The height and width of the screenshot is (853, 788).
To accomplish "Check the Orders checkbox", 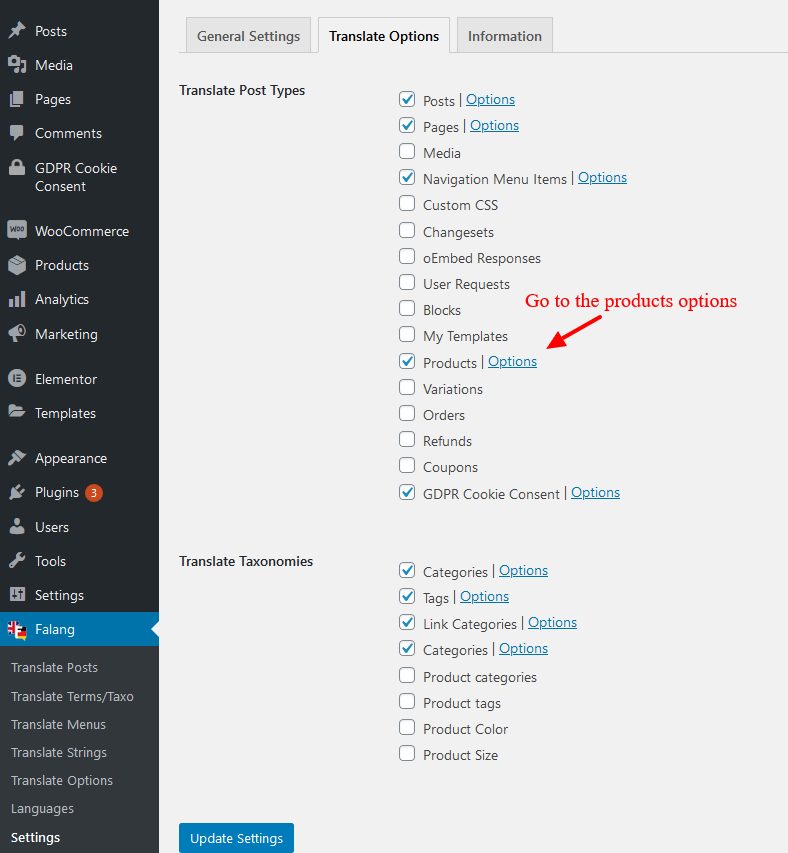I will [x=407, y=413].
